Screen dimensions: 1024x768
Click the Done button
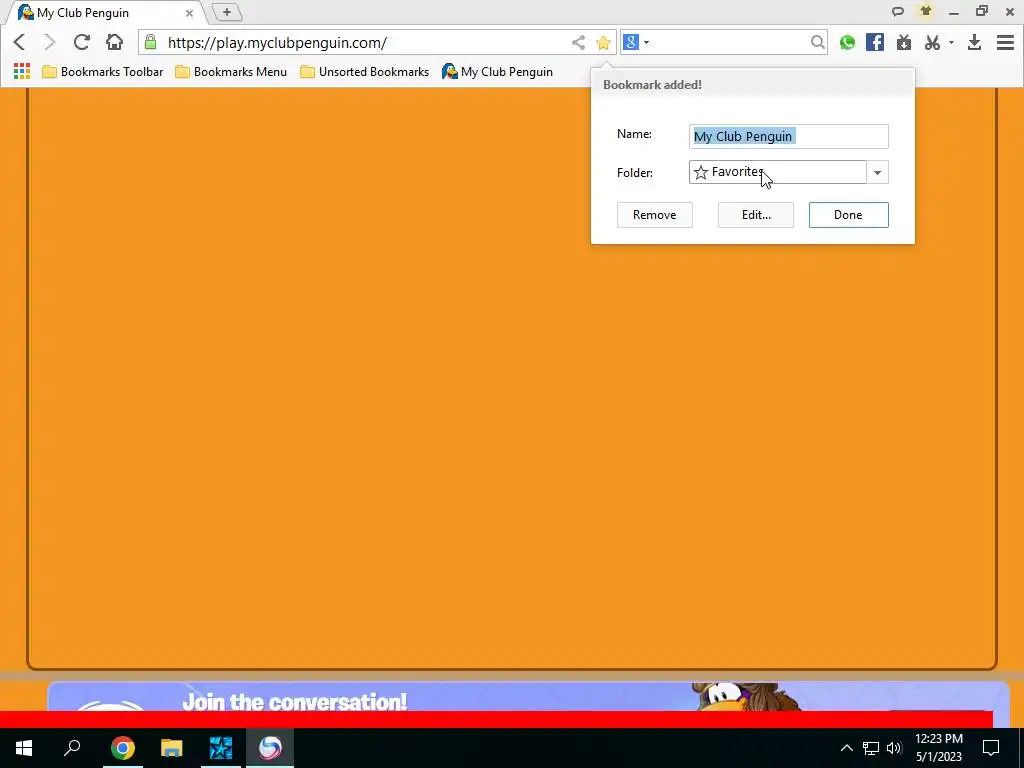(x=848, y=215)
